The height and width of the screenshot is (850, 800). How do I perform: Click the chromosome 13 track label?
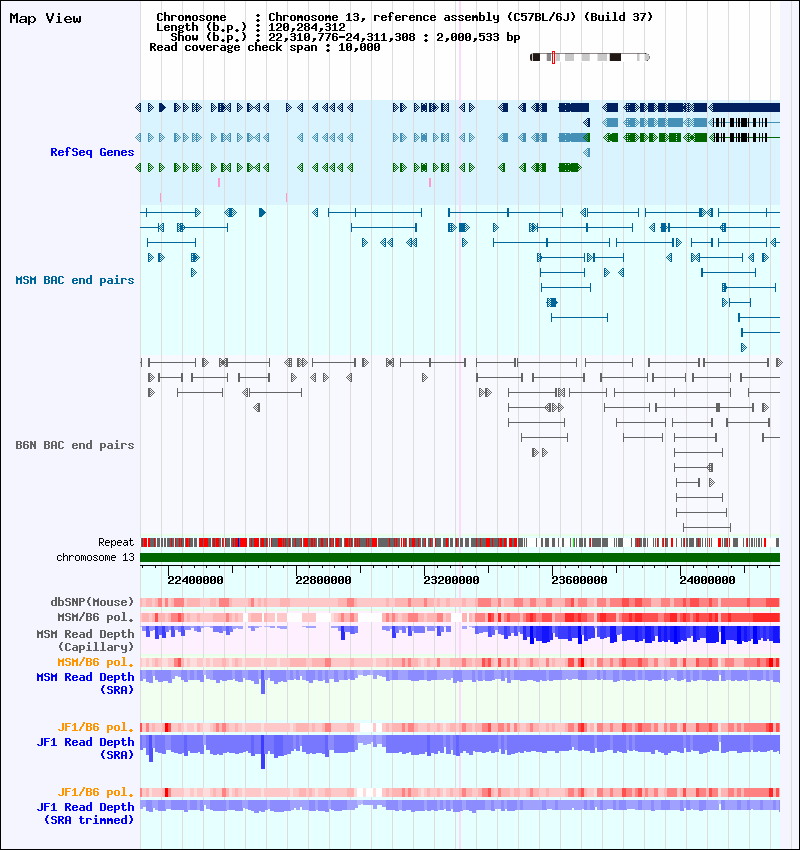click(95, 557)
